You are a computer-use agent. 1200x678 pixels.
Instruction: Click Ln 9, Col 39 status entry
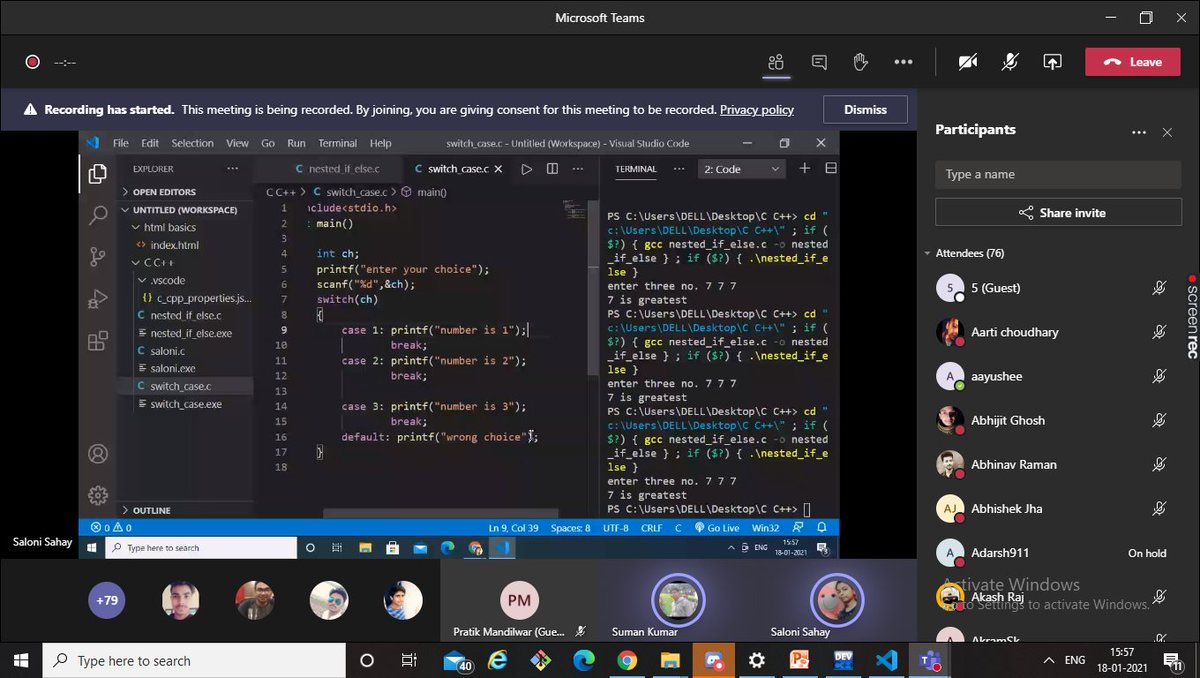pyautogui.click(x=515, y=528)
